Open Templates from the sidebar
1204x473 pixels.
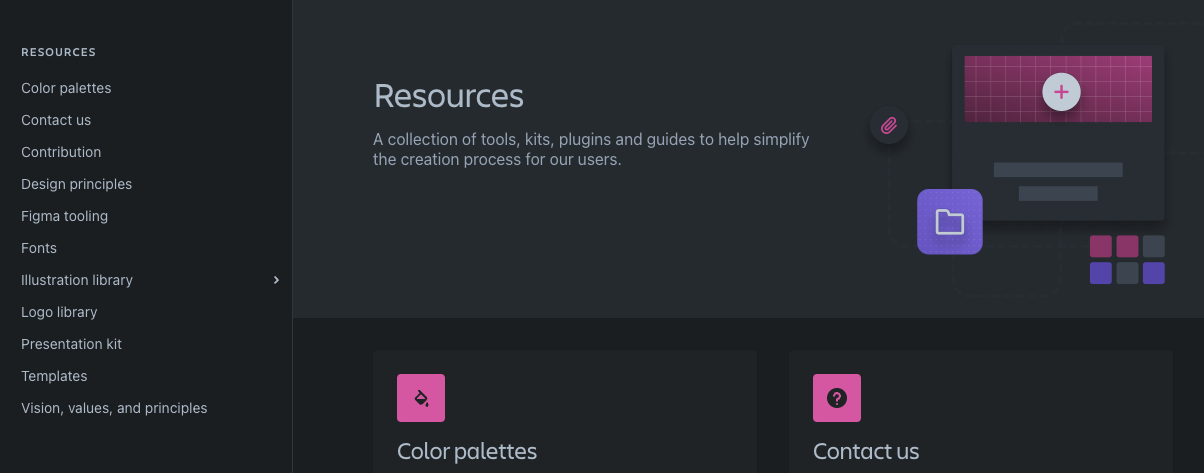tap(54, 376)
